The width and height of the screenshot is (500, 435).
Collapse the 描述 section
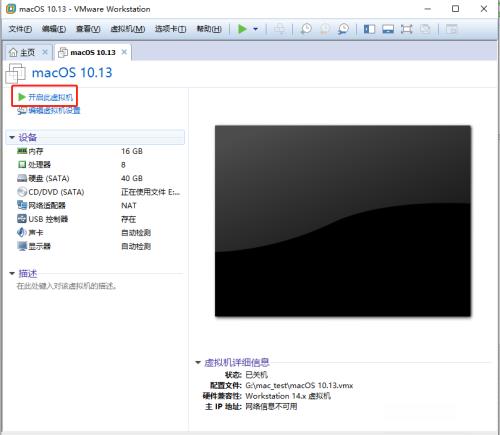point(12,274)
